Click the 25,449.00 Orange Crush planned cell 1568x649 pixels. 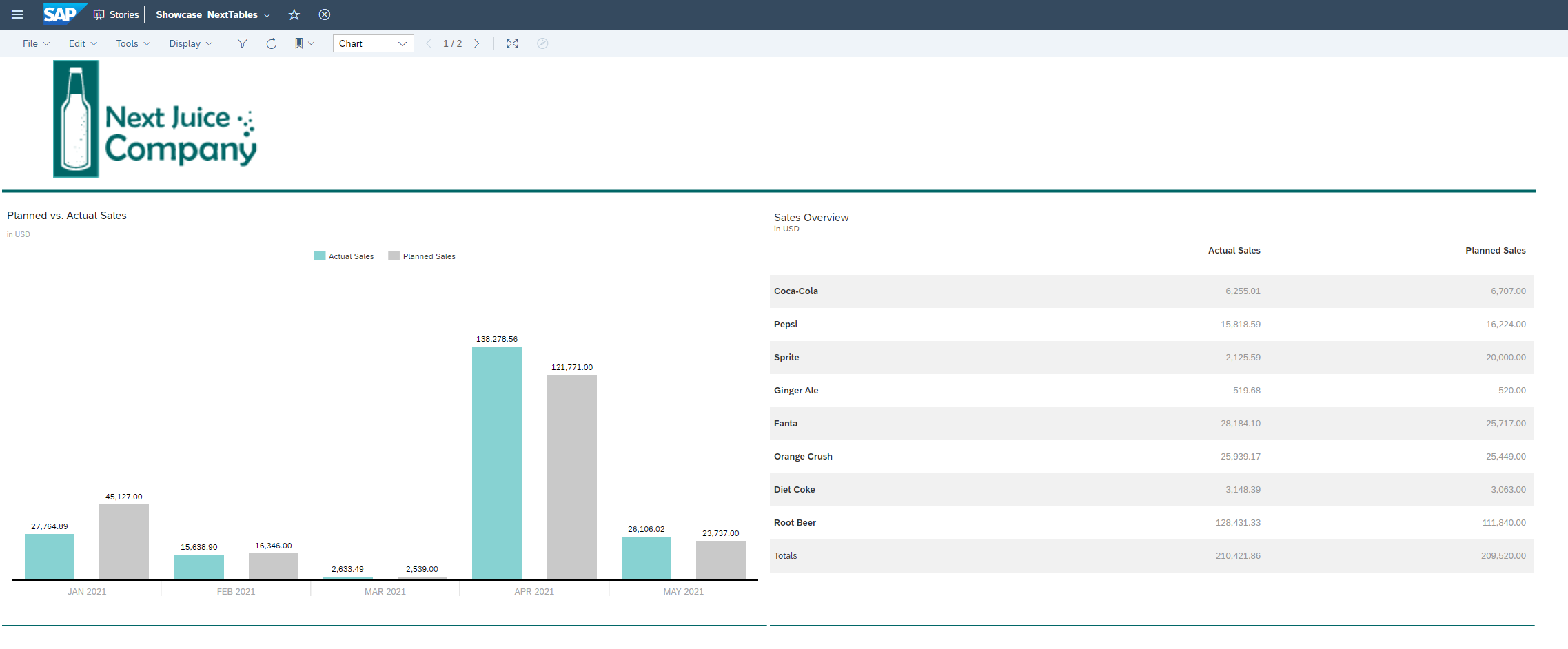(x=1506, y=457)
